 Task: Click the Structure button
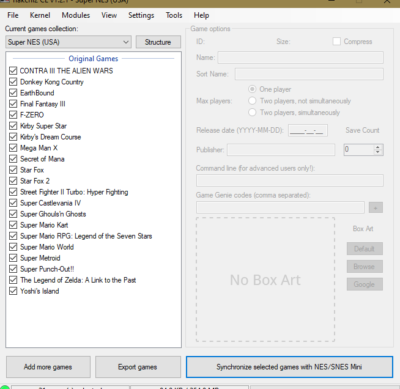pos(158,42)
